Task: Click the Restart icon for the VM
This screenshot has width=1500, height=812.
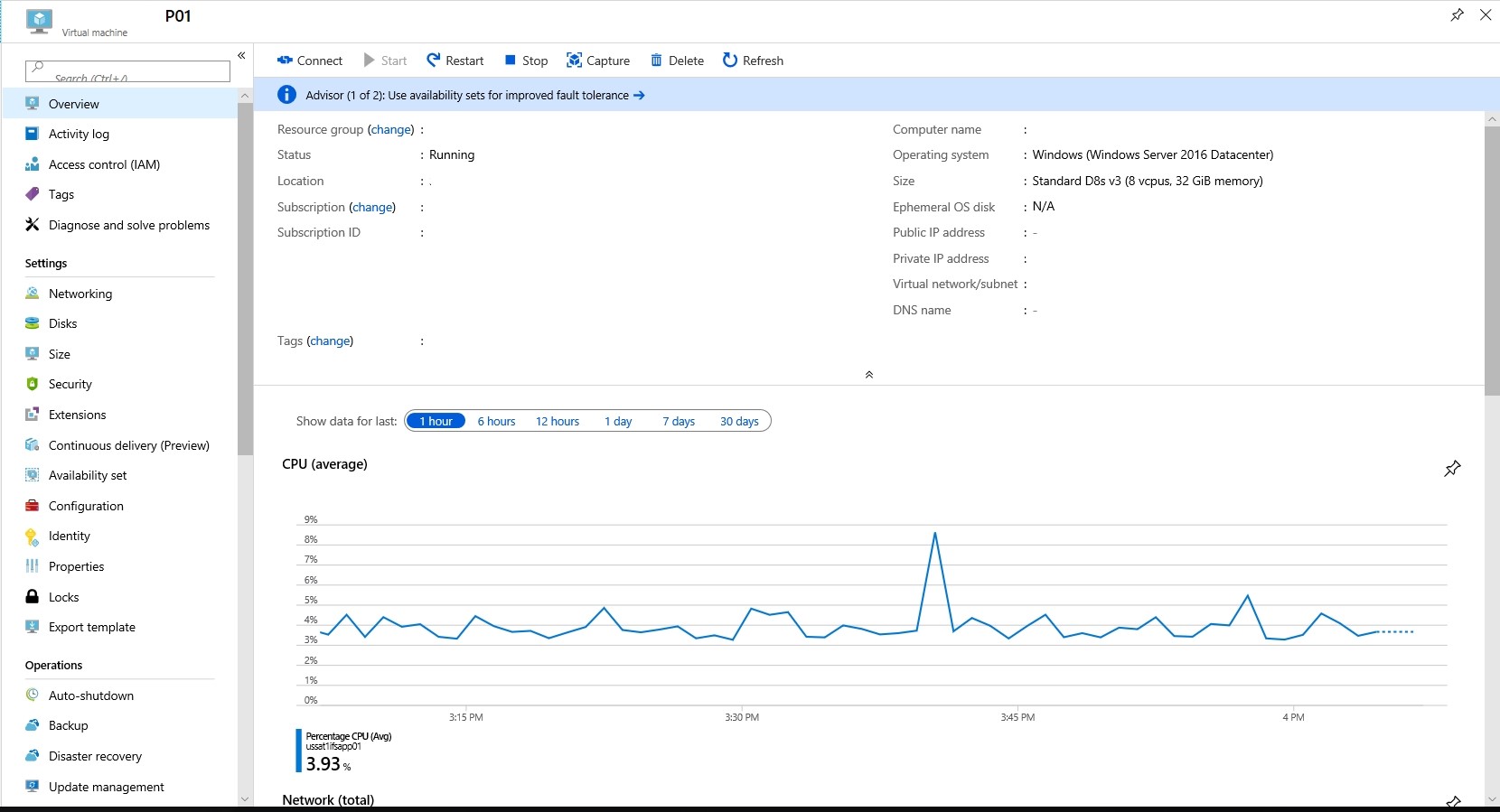Action: (434, 61)
